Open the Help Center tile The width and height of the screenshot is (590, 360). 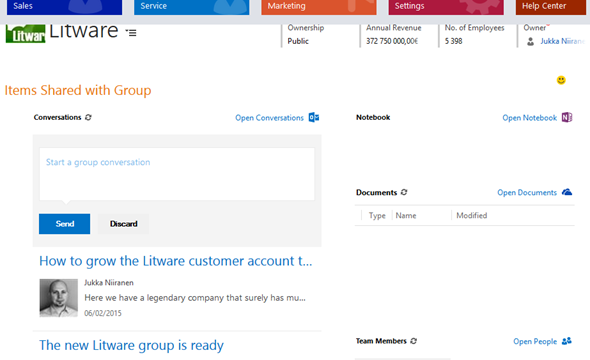(551, 7)
